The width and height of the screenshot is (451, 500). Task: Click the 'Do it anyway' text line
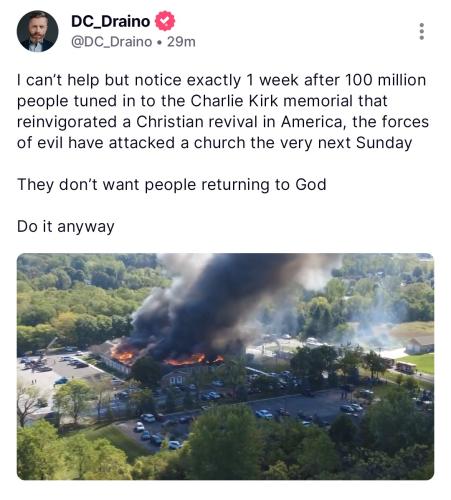tap(66, 226)
